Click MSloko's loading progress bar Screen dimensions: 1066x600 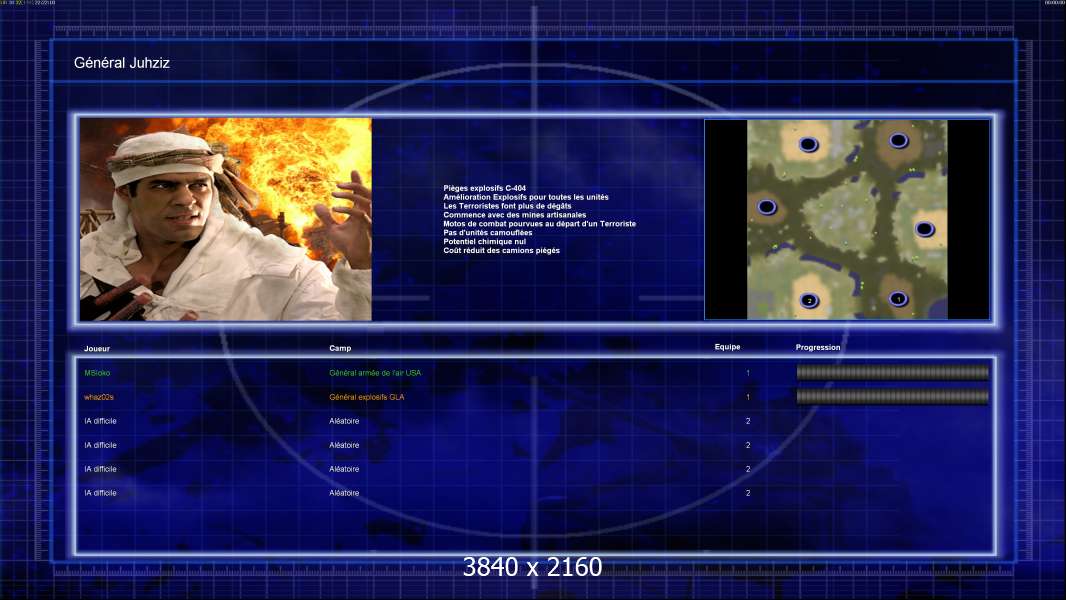coord(893,372)
